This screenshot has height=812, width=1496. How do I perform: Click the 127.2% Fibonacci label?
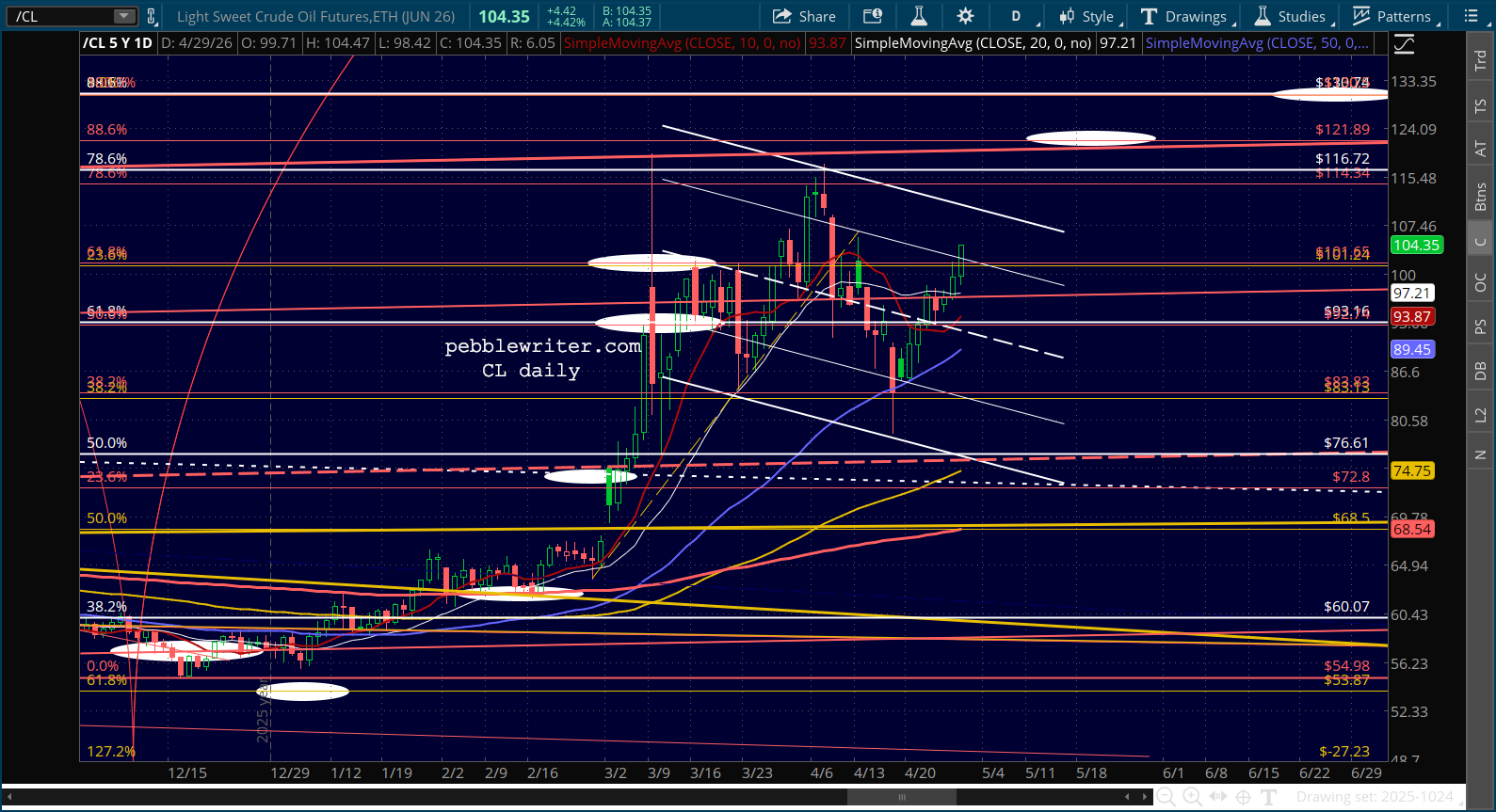[111, 752]
